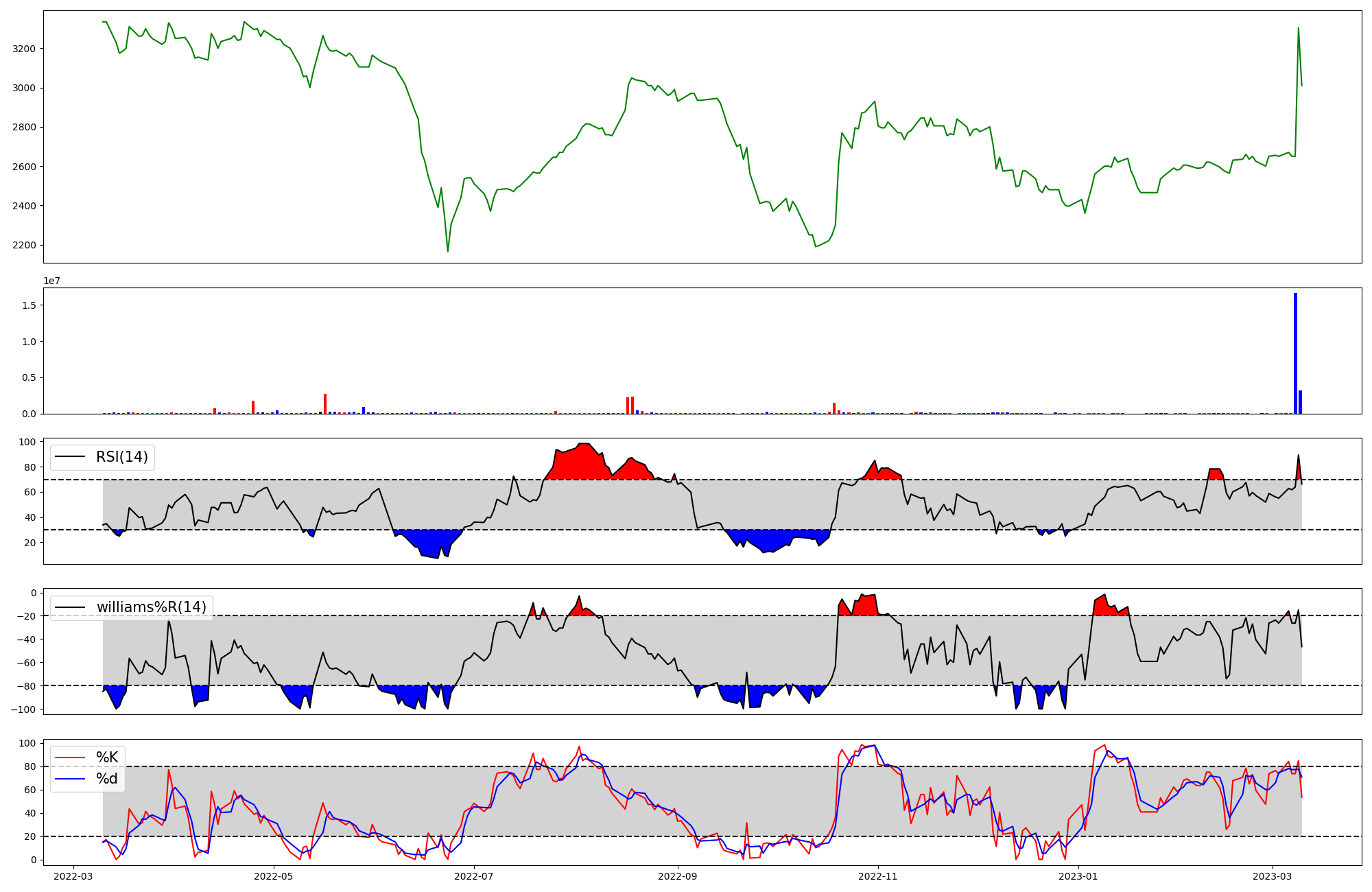
Task: Click the blue line sample beside %d
Action: click(x=70, y=779)
